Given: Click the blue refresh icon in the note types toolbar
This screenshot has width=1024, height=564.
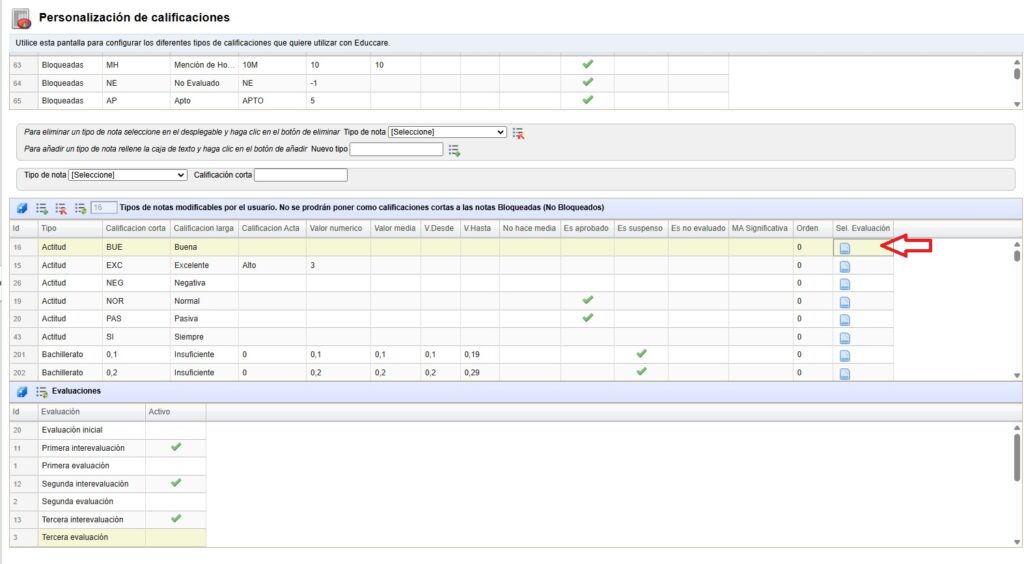Looking at the screenshot, I should [22, 208].
